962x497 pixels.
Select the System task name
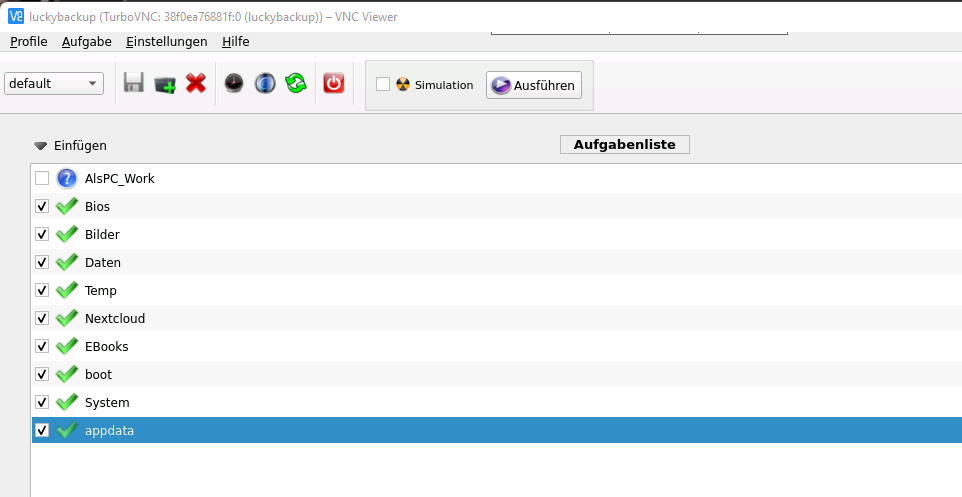click(107, 403)
